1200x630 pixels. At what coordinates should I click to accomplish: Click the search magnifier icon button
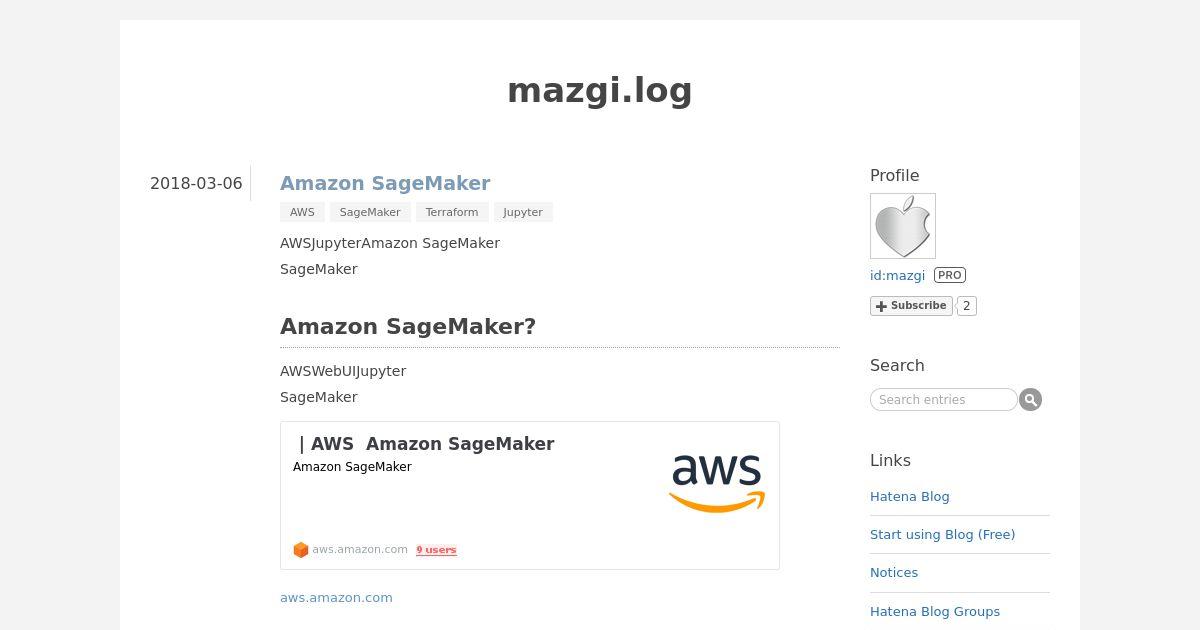coord(1030,400)
